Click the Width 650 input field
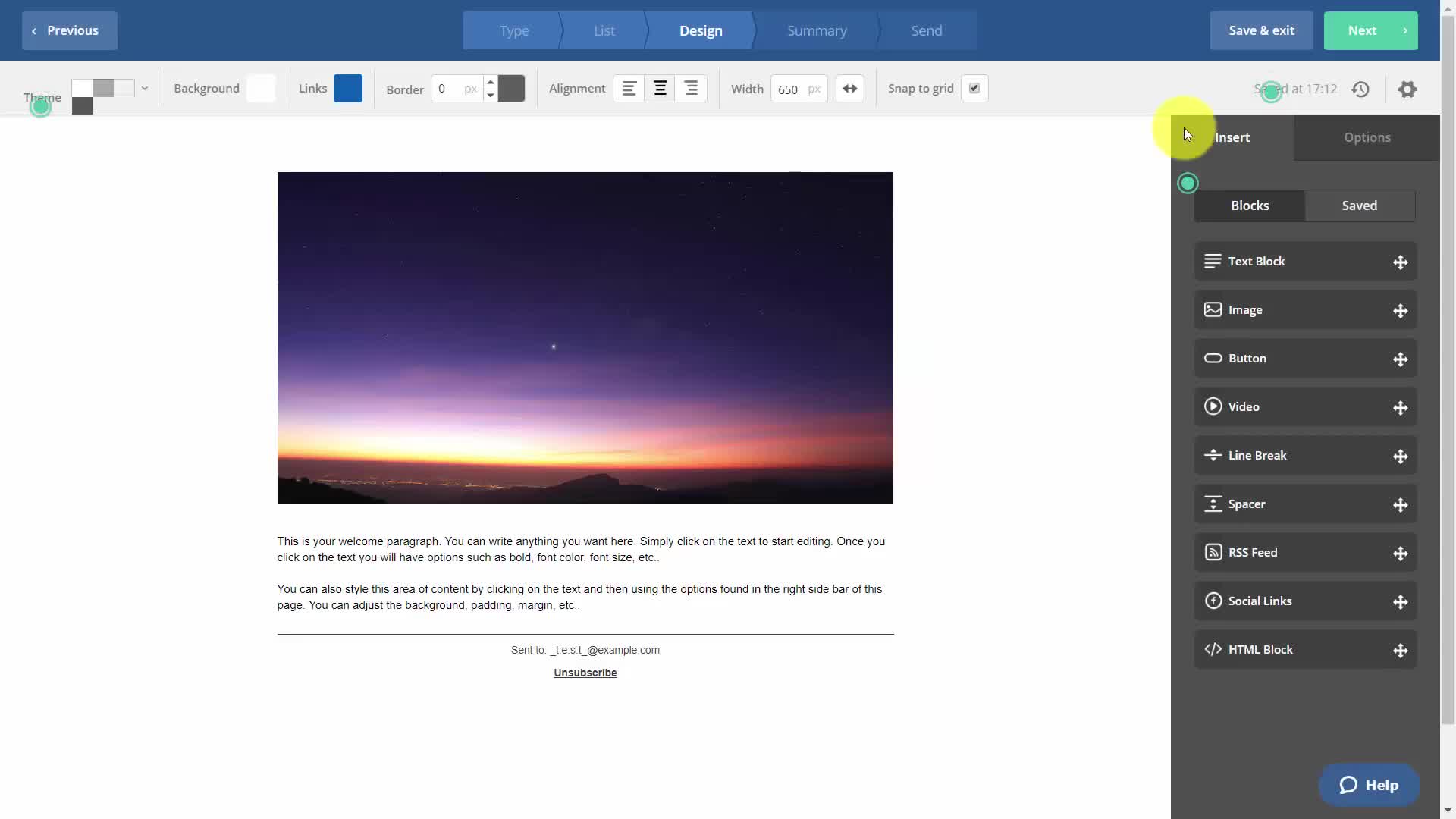The width and height of the screenshot is (1456, 819). pyautogui.click(x=799, y=89)
